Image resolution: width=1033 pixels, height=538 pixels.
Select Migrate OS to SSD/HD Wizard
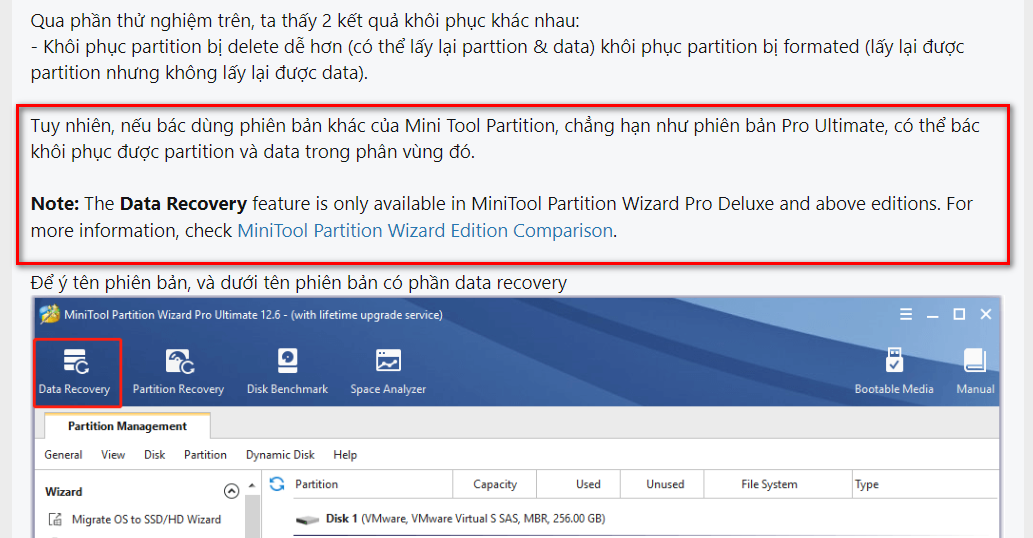(136, 520)
